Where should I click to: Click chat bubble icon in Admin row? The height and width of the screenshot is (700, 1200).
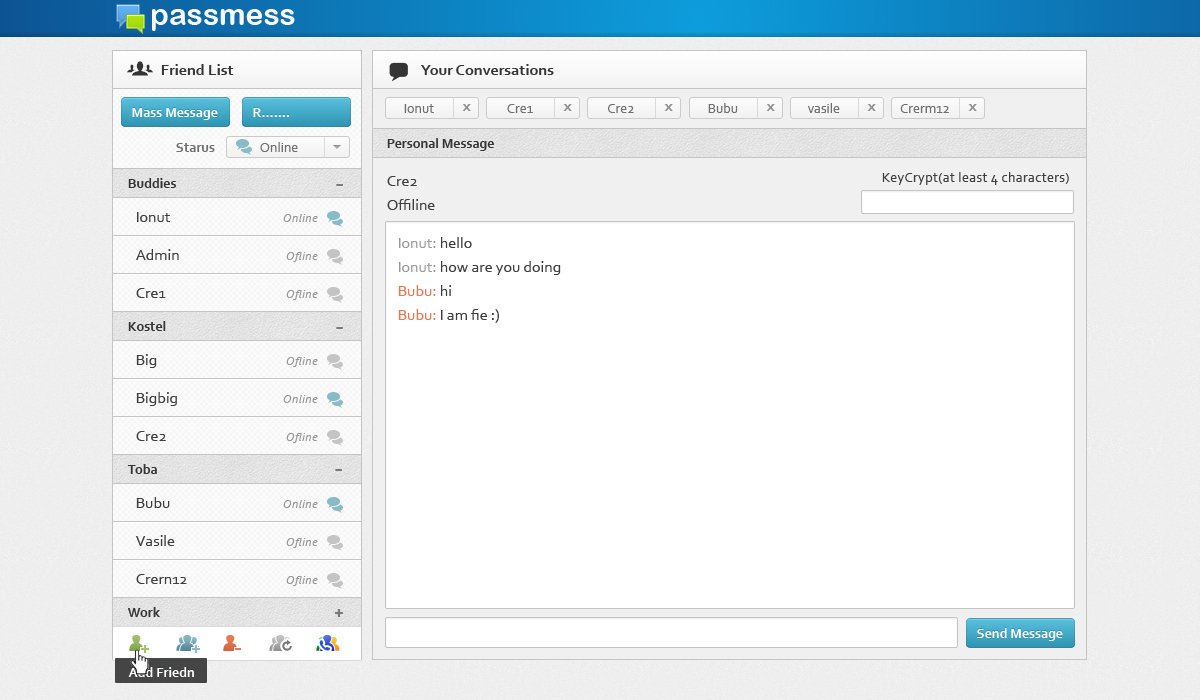coord(335,256)
